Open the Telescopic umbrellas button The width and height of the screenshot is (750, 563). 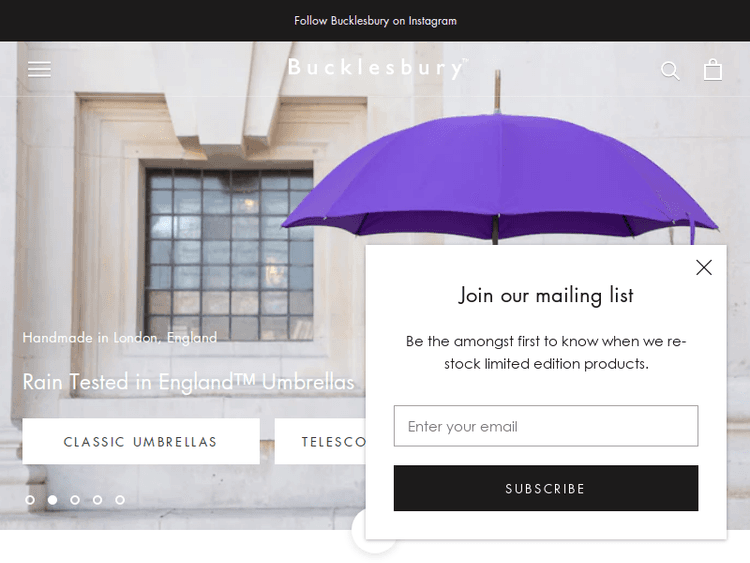(x=320, y=442)
